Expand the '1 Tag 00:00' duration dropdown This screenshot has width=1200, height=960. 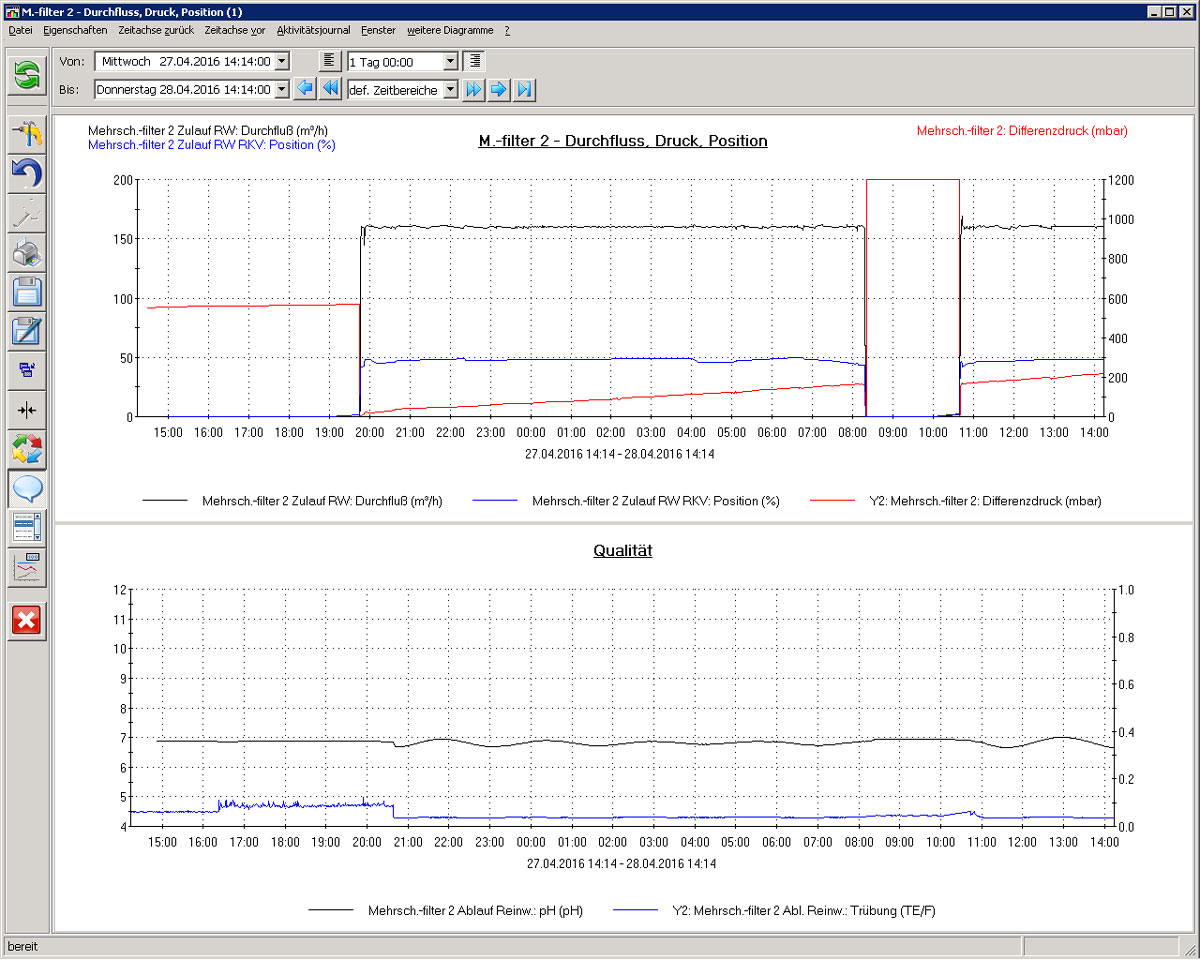pos(450,62)
